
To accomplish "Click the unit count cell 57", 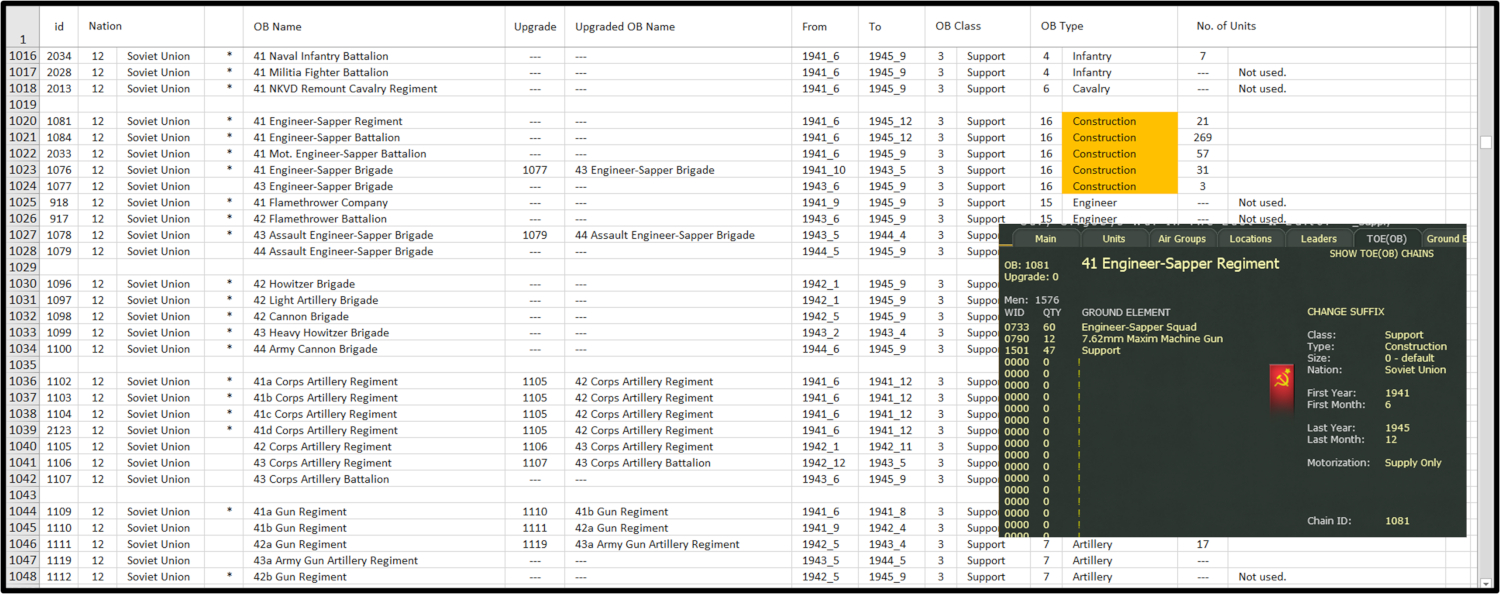I will click(1203, 154).
